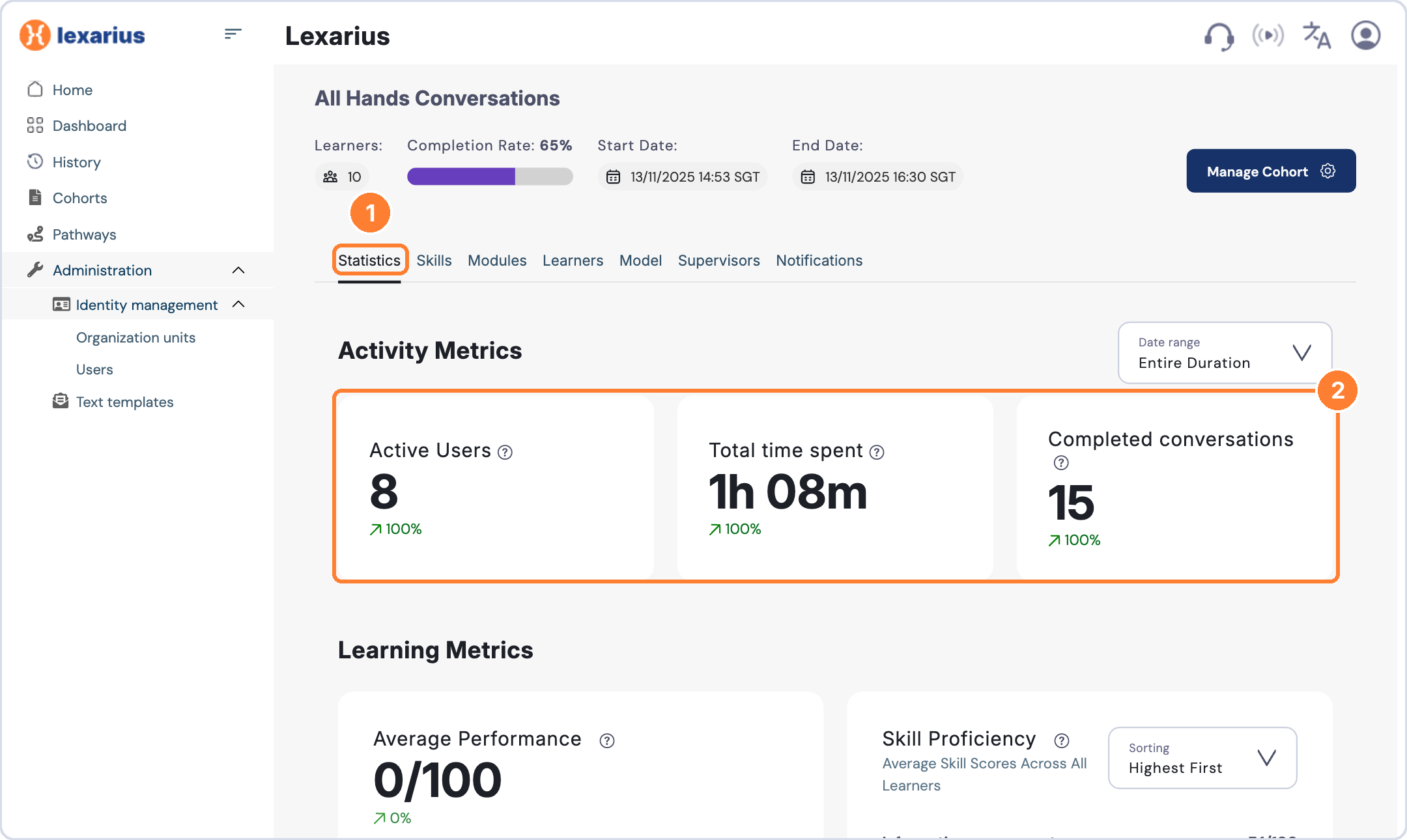
Task: Click the broadcast audio icon
Action: [1268, 35]
